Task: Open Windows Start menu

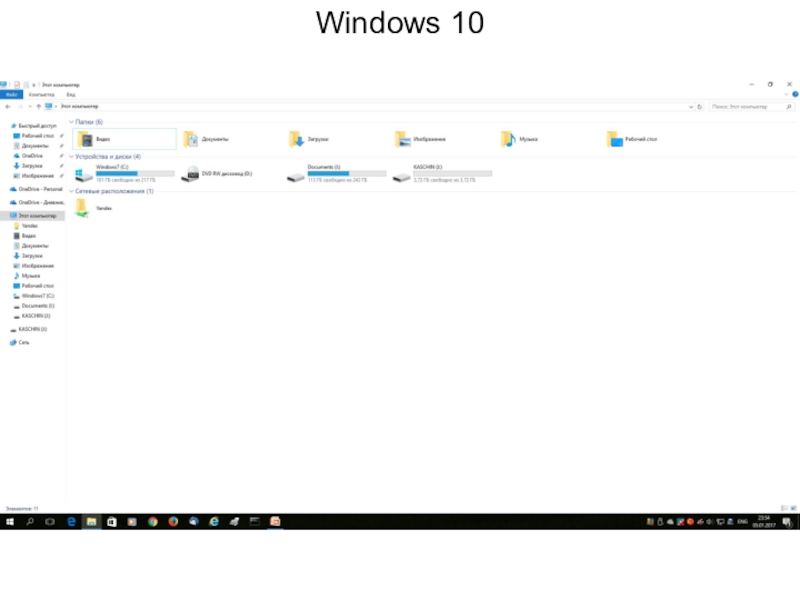Action: 10,521
